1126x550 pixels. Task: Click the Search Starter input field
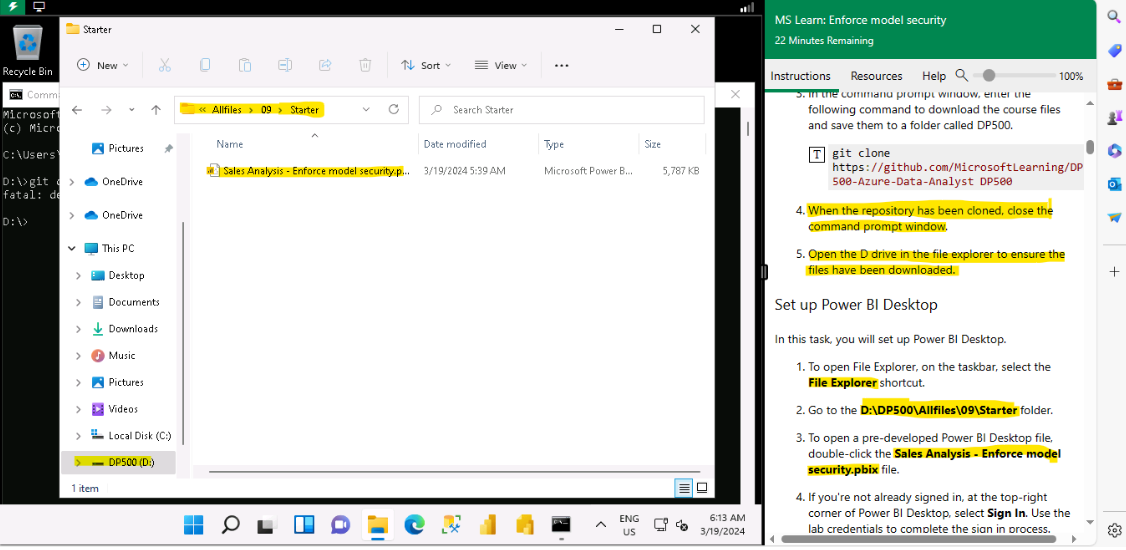(562, 110)
